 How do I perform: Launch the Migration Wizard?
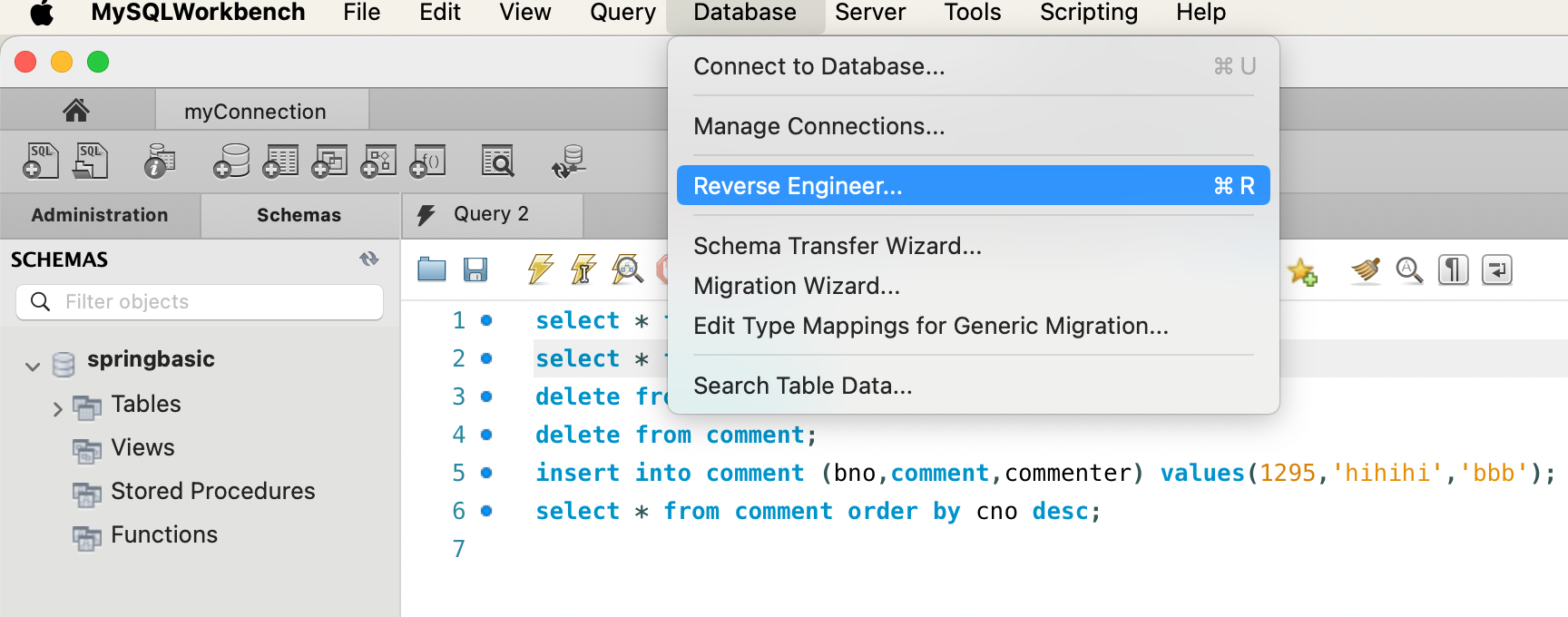pos(974,286)
